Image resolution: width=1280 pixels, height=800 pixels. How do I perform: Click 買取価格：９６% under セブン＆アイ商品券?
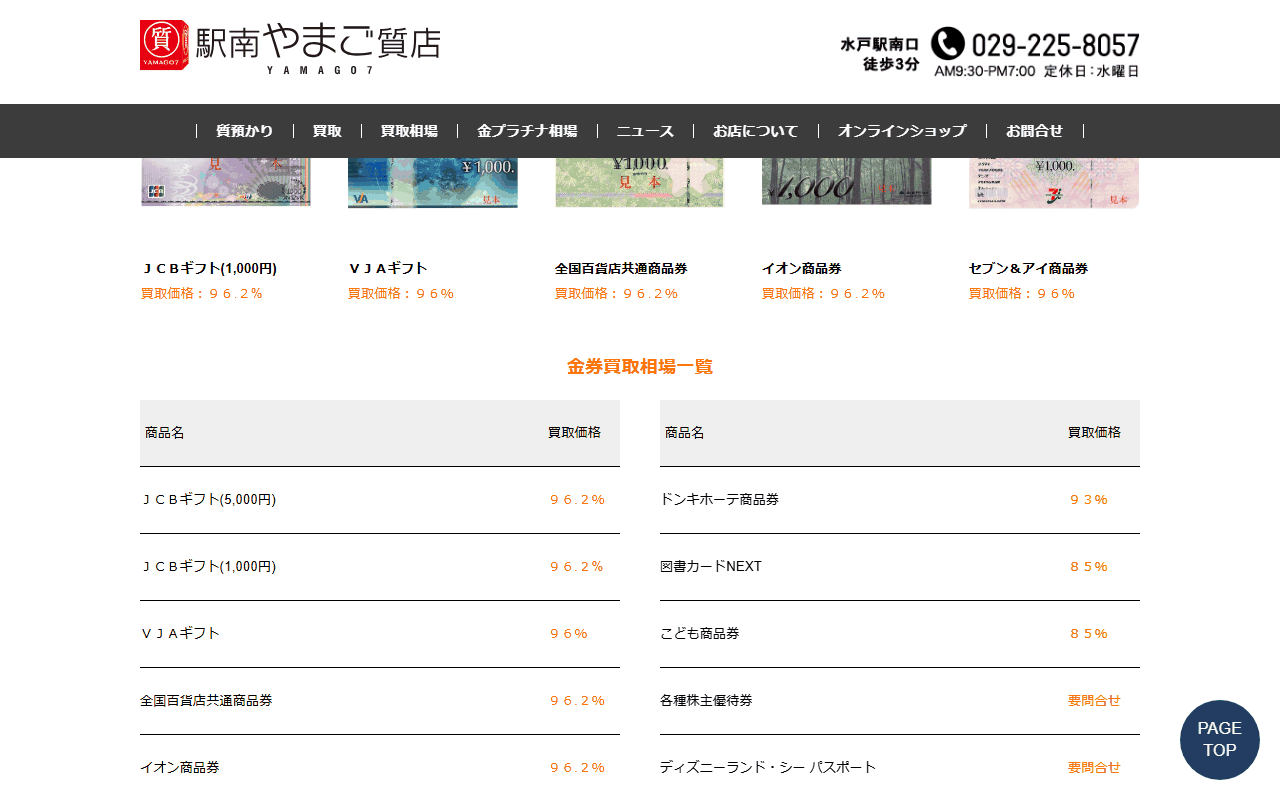coord(1022,293)
